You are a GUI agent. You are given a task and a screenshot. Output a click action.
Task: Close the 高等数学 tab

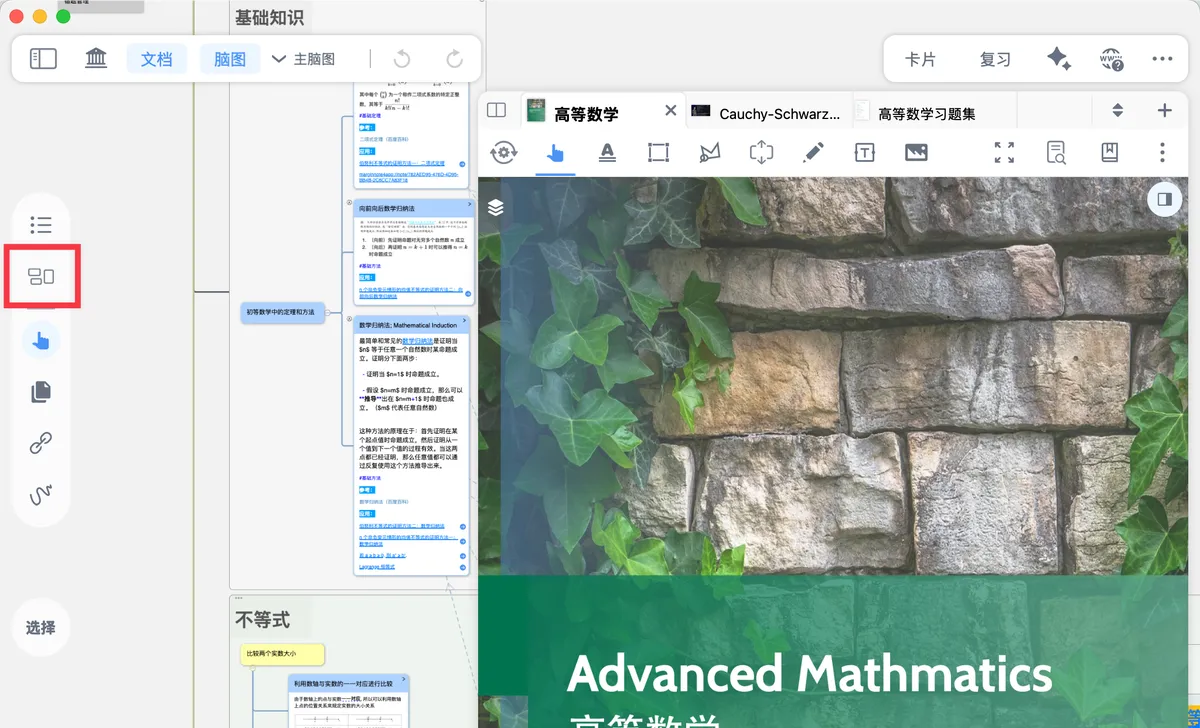(671, 111)
